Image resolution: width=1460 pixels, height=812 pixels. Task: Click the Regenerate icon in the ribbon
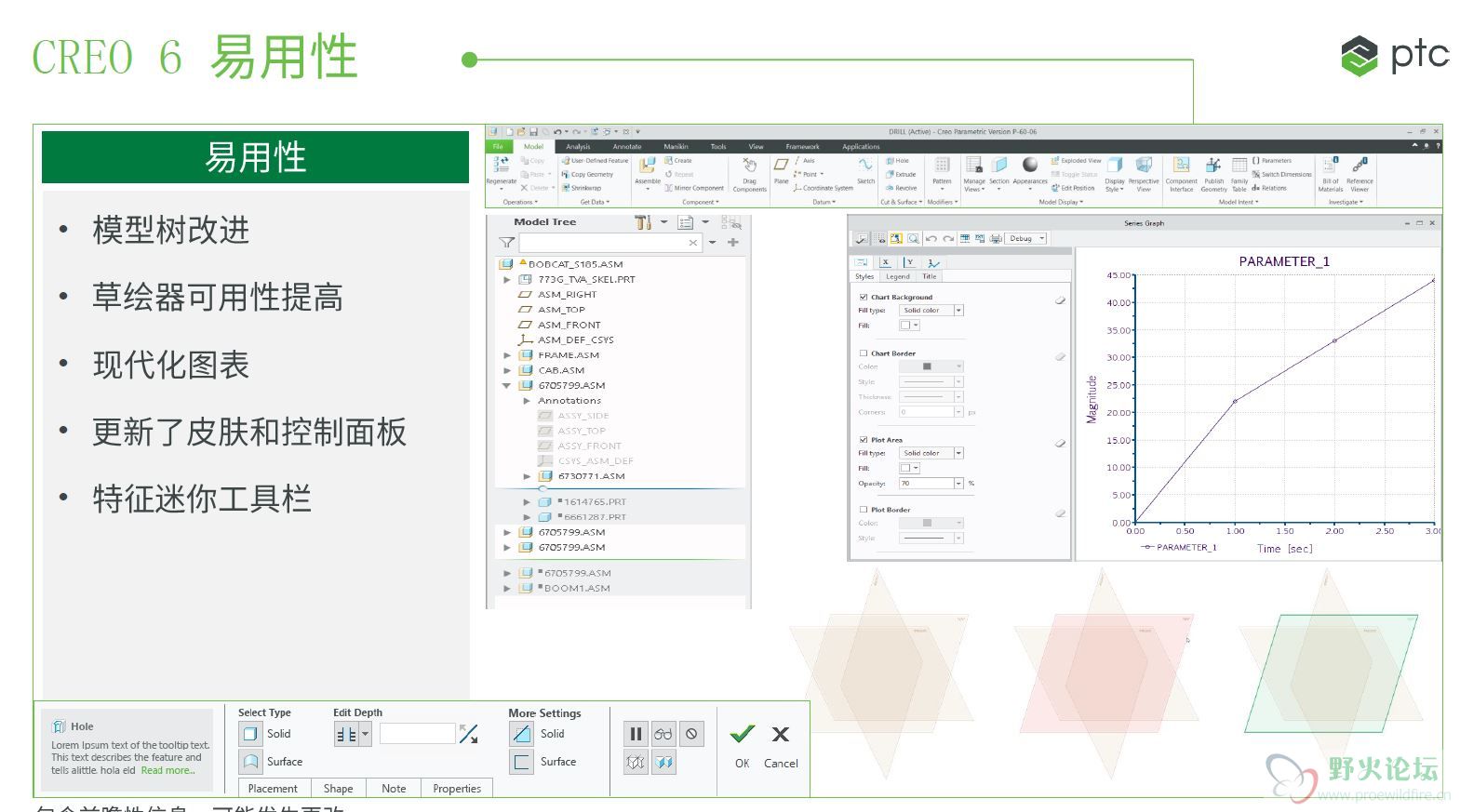[502, 165]
